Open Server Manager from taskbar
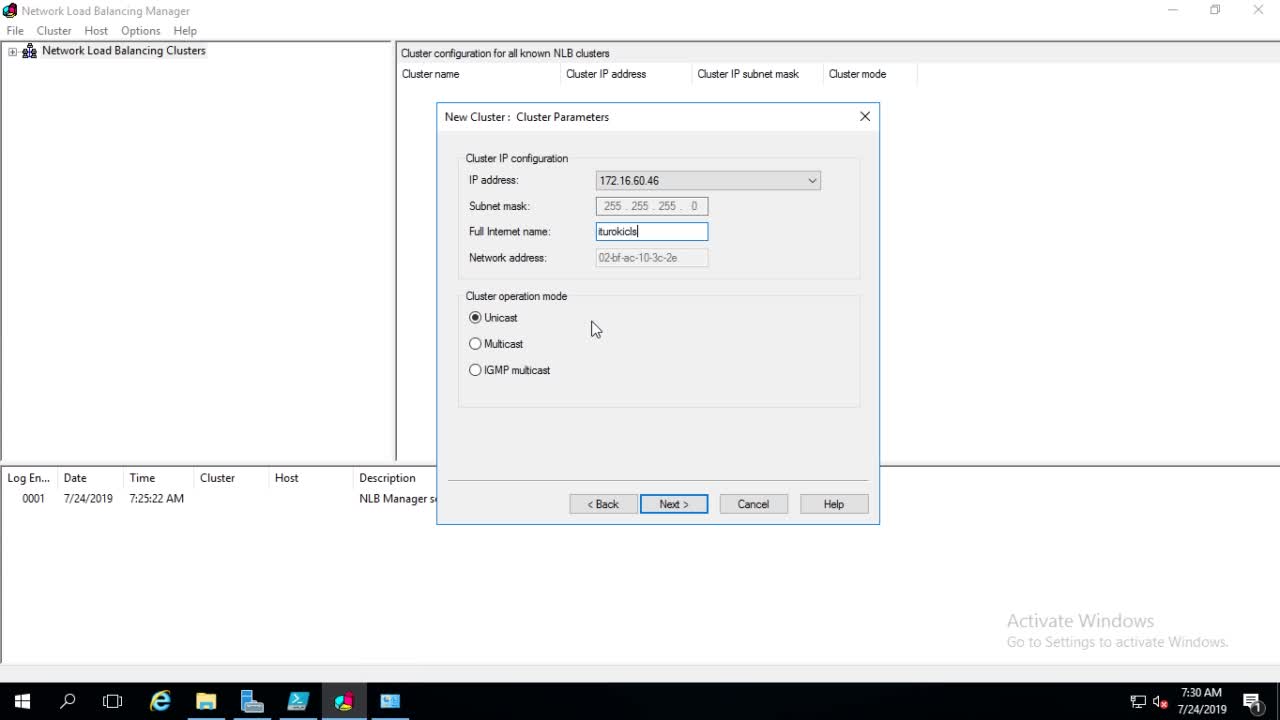1280x720 pixels. pyautogui.click(x=252, y=702)
